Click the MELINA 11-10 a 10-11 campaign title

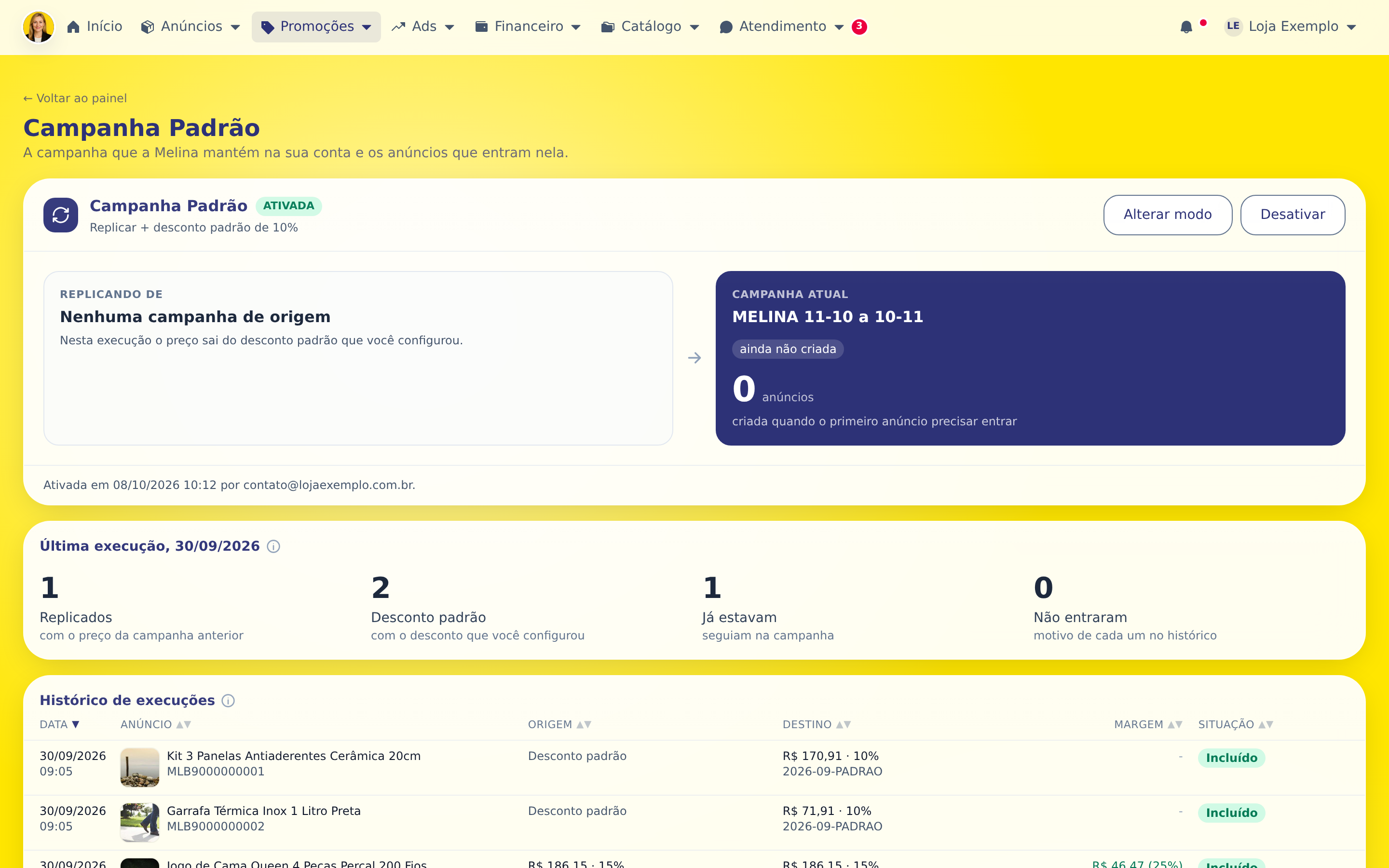pos(828,317)
